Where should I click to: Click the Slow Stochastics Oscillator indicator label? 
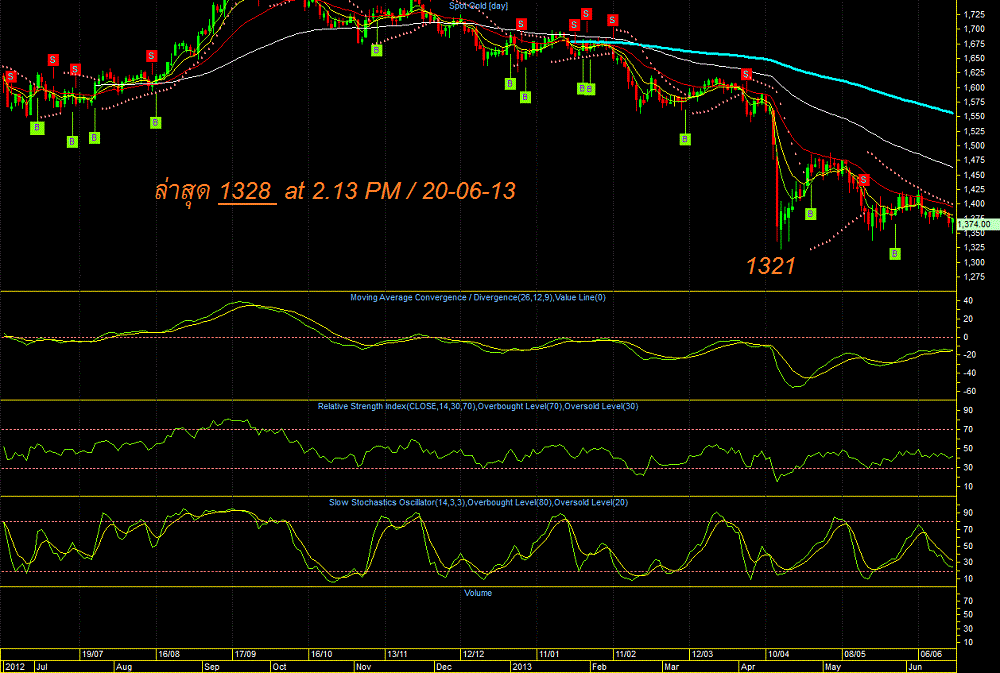(478, 503)
